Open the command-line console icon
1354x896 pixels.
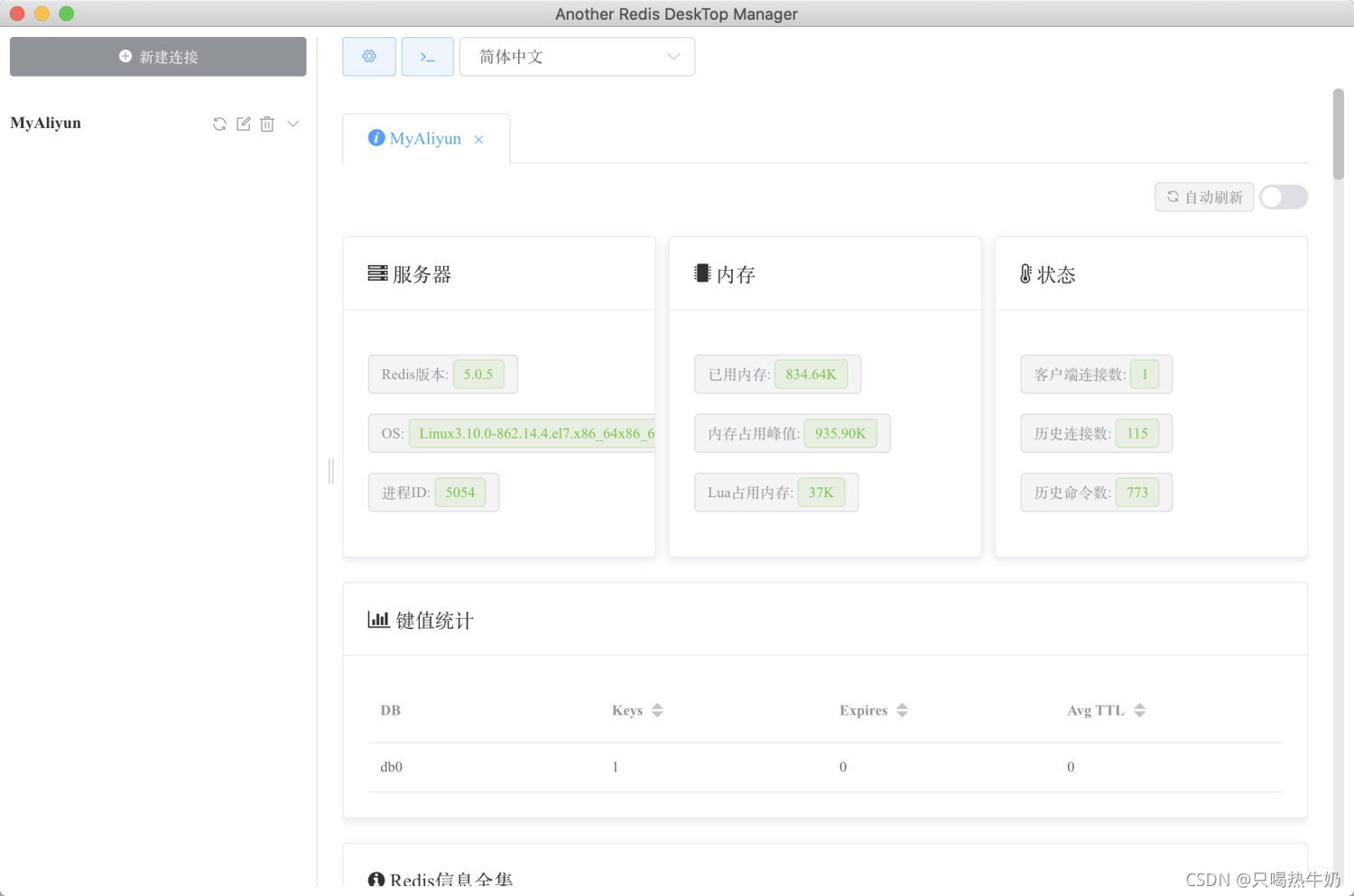pos(428,57)
